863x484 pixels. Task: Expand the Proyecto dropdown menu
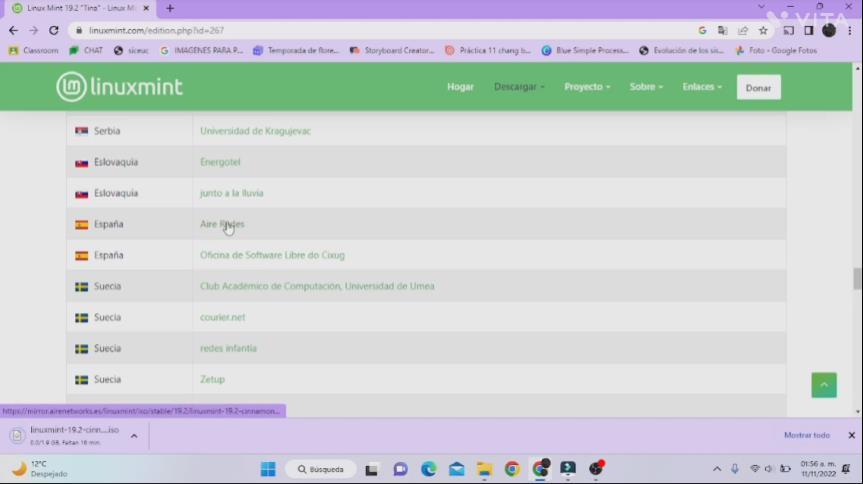587,87
